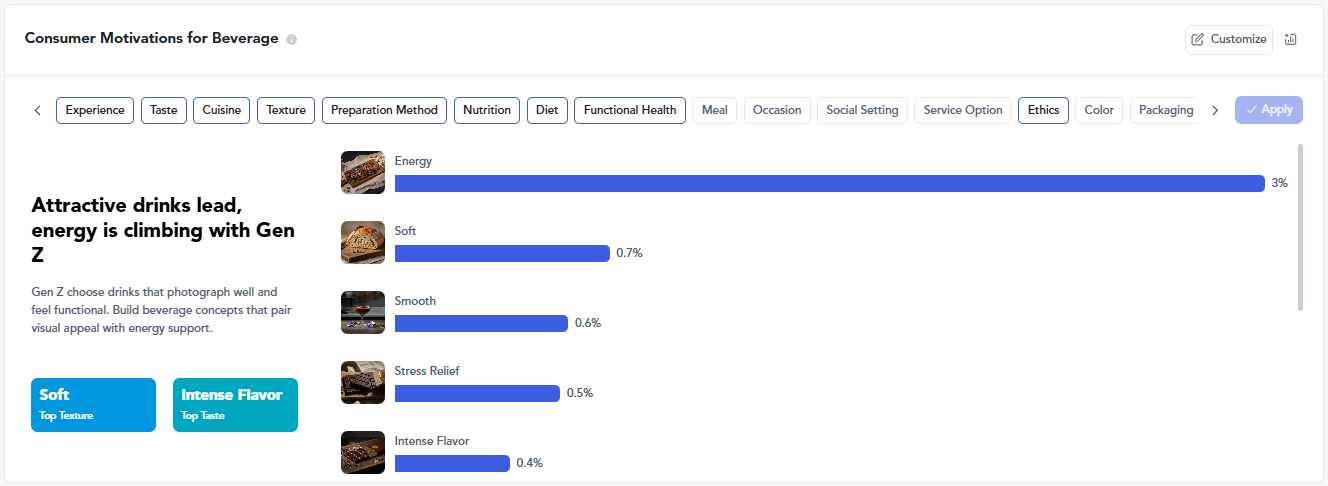Turn on the Packaging filter chip
1328x486 pixels.
tap(1165, 110)
